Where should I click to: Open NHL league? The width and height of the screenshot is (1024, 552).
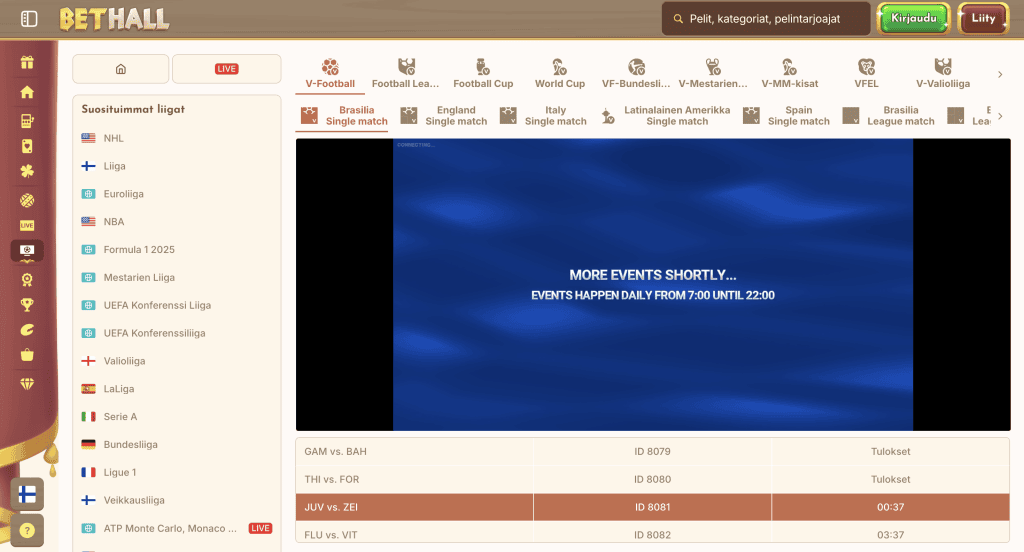tap(176, 138)
